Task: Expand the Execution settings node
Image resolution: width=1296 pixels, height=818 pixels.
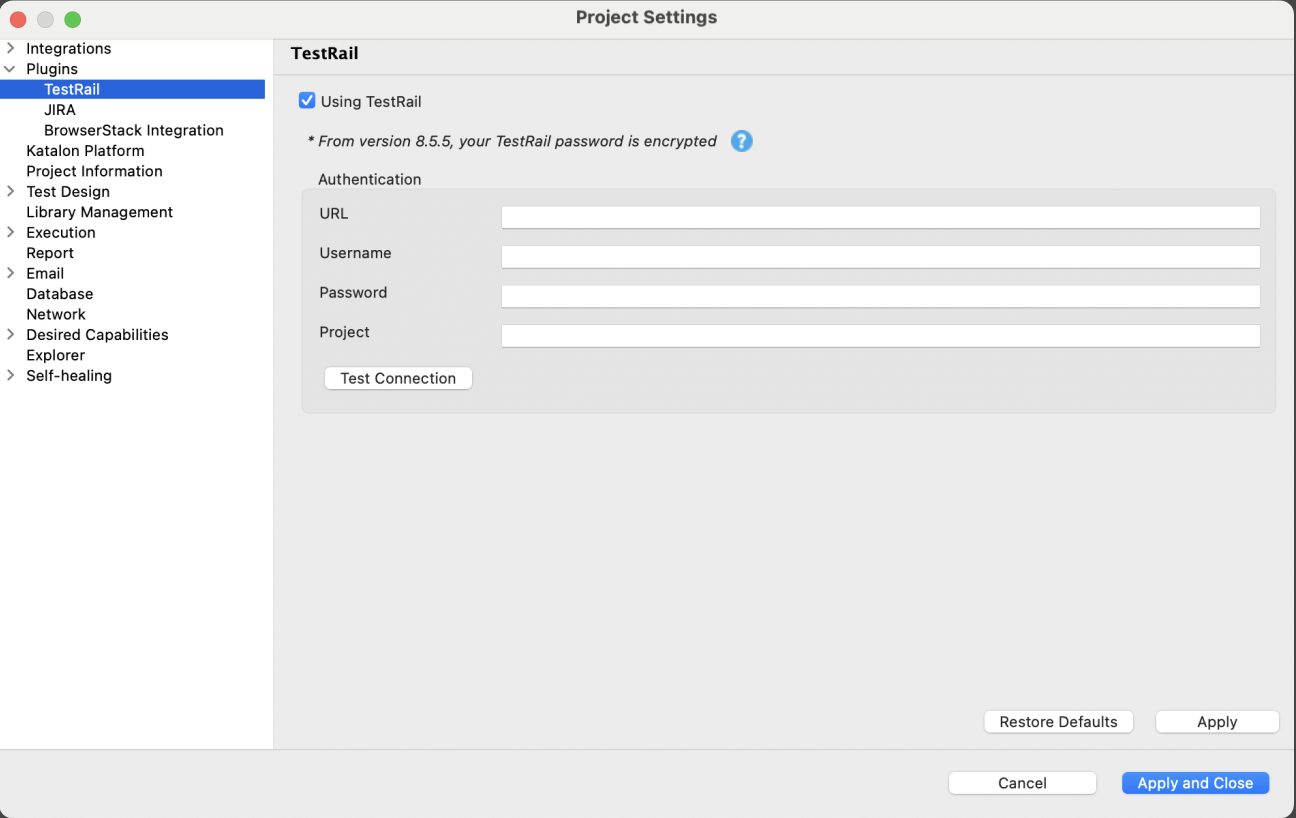Action: coord(10,232)
